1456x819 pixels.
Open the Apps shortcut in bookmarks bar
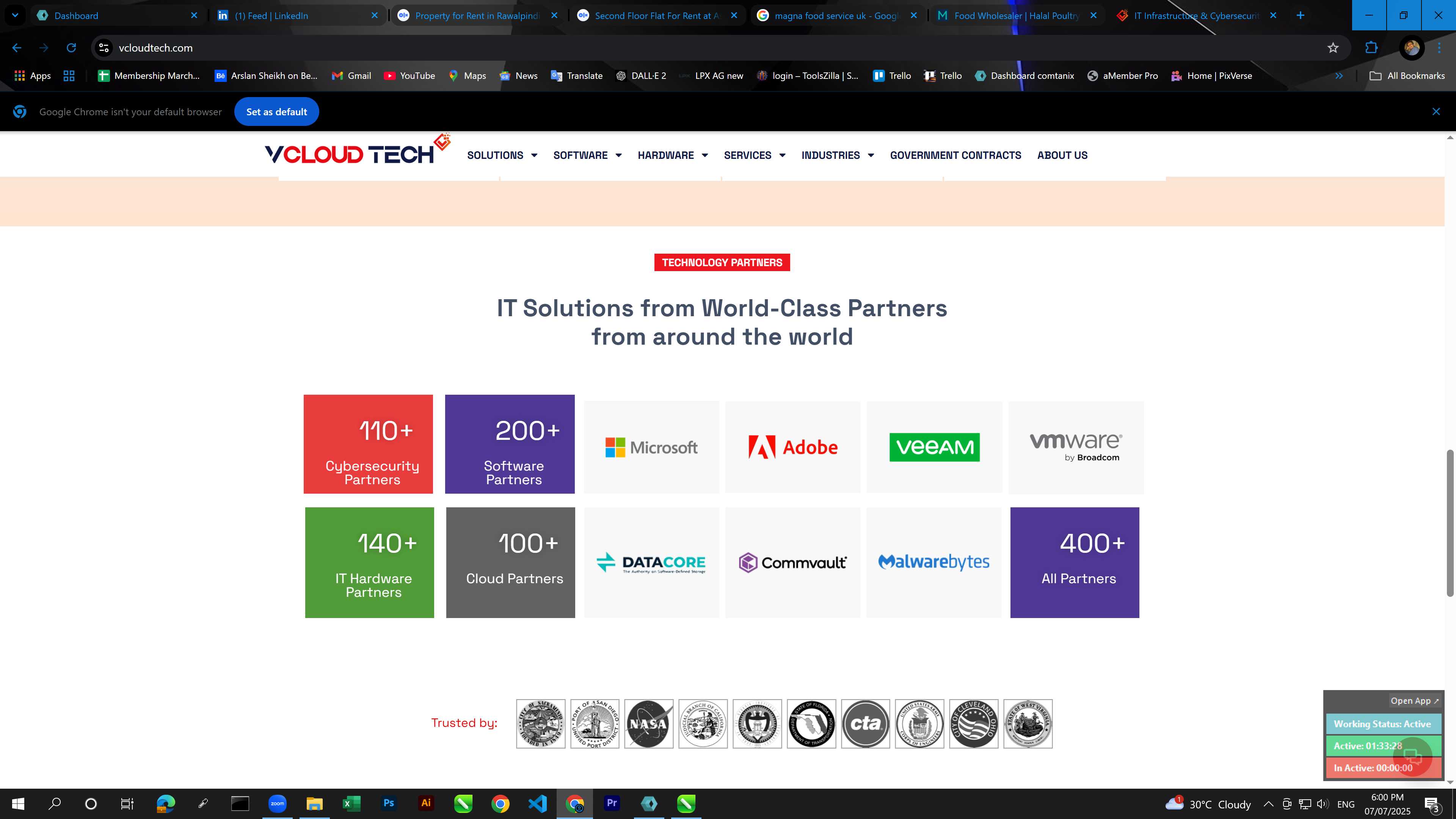(x=33, y=76)
